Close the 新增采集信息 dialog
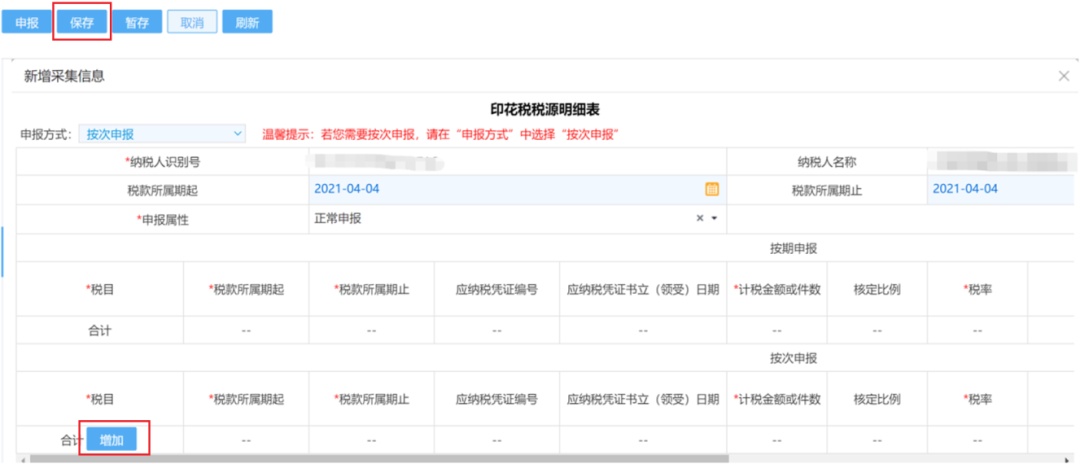1080x464 pixels. tap(1063, 76)
